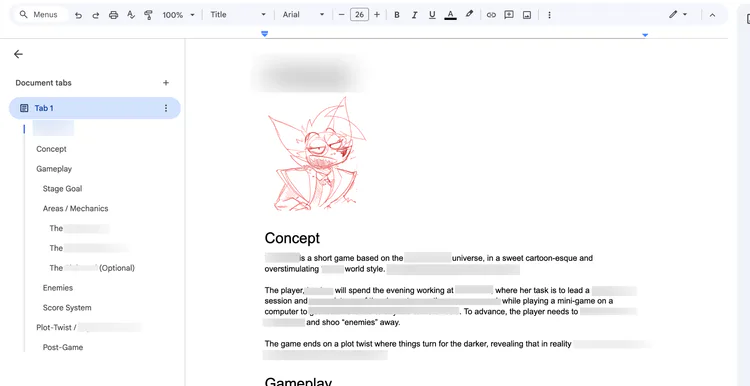Run spelling and grammar check
Image resolution: width=750 pixels, height=386 pixels.
(x=131, y=15)
